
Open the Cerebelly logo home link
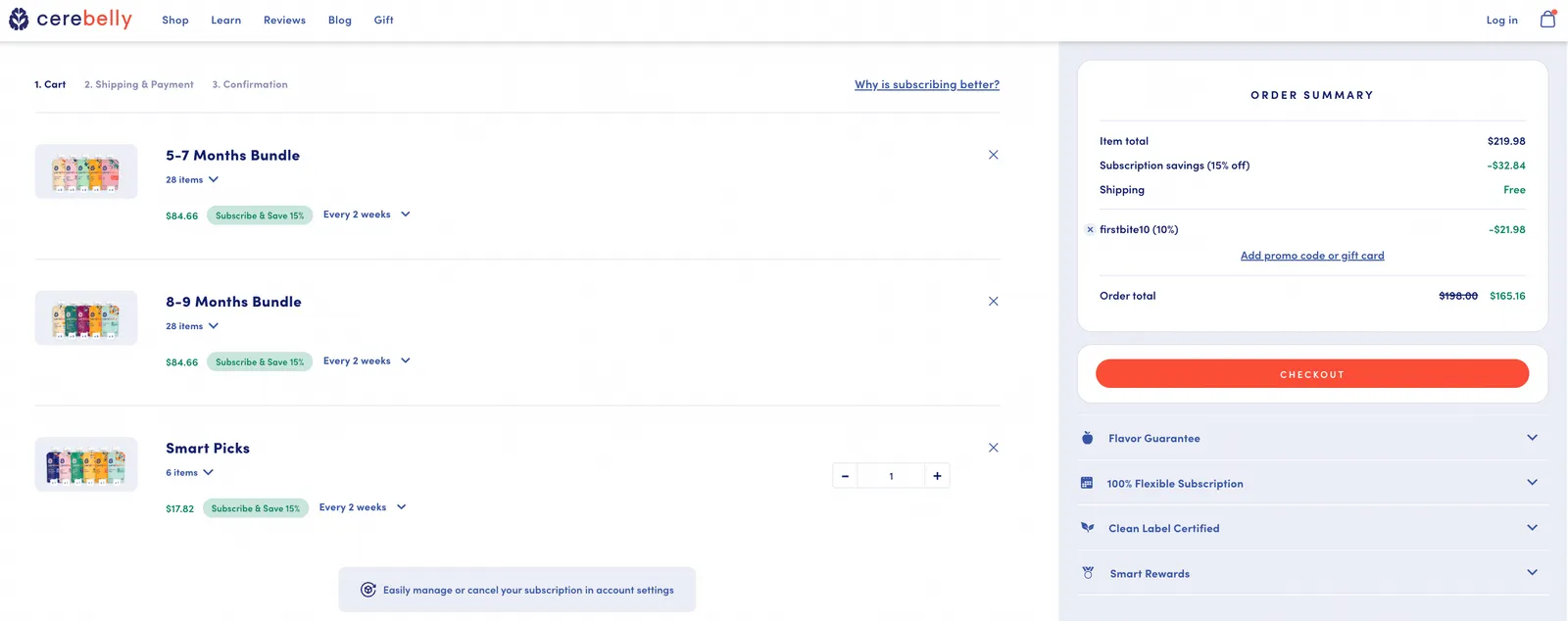[71, 20]
